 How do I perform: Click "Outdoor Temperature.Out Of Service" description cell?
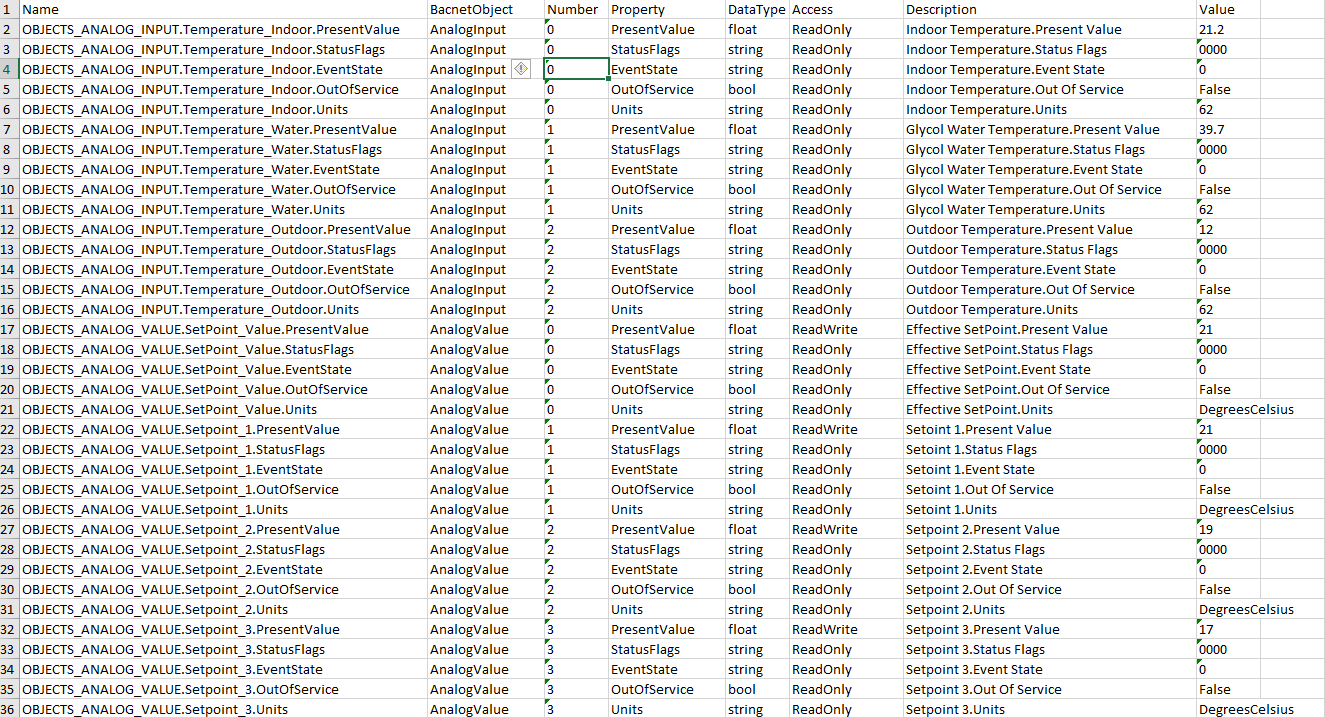[1048, 289]
